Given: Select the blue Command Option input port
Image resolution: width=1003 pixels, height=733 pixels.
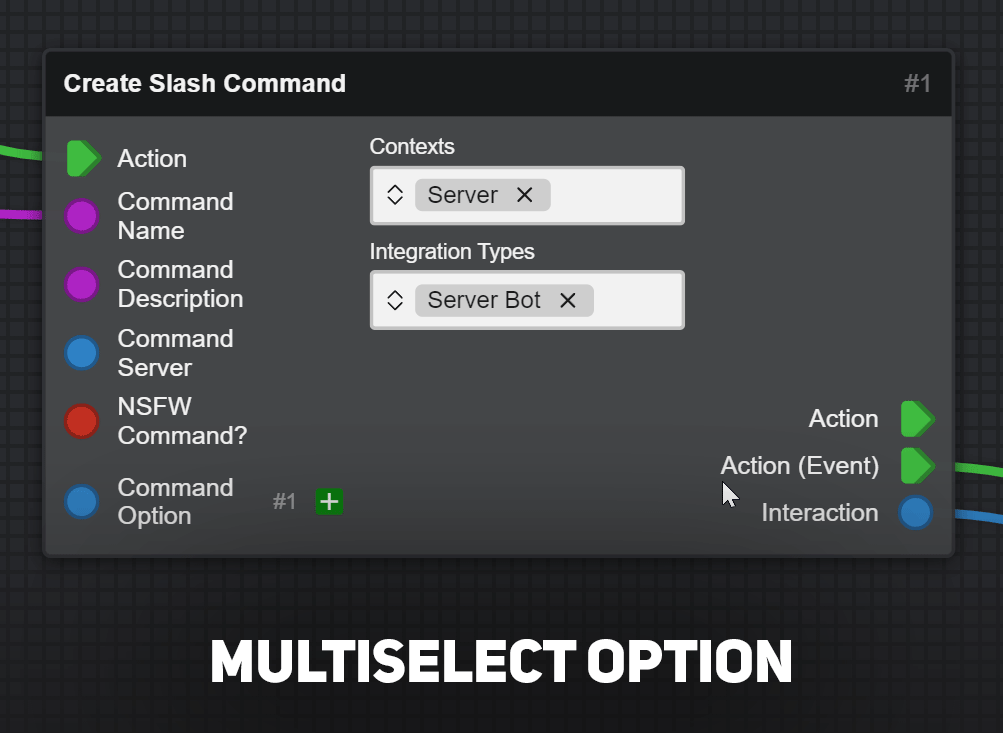Looking at the screenshot, I should [82, 501].
